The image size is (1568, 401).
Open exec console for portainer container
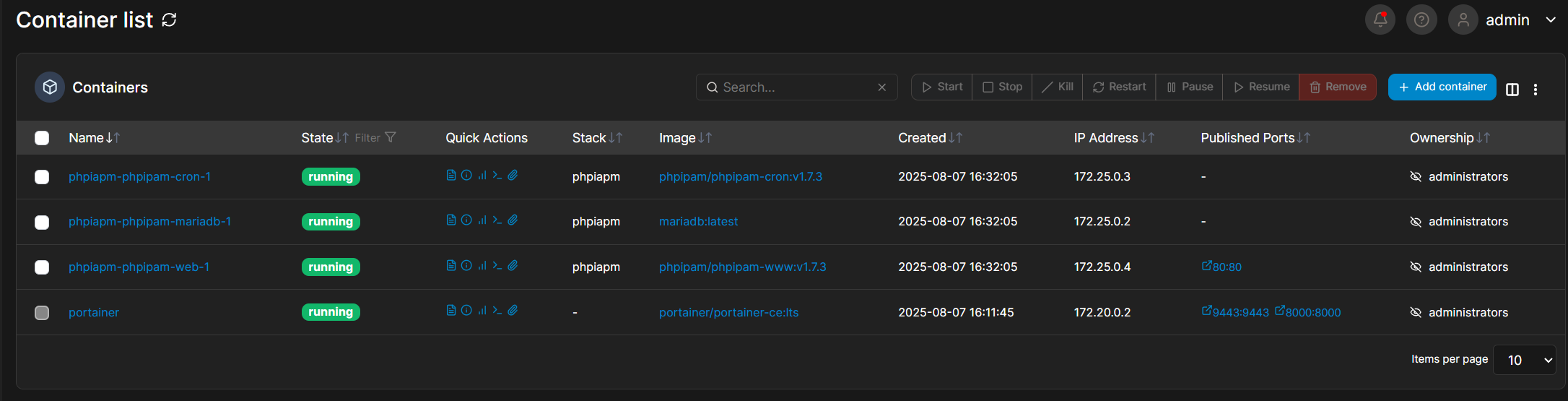pos(497,311)
